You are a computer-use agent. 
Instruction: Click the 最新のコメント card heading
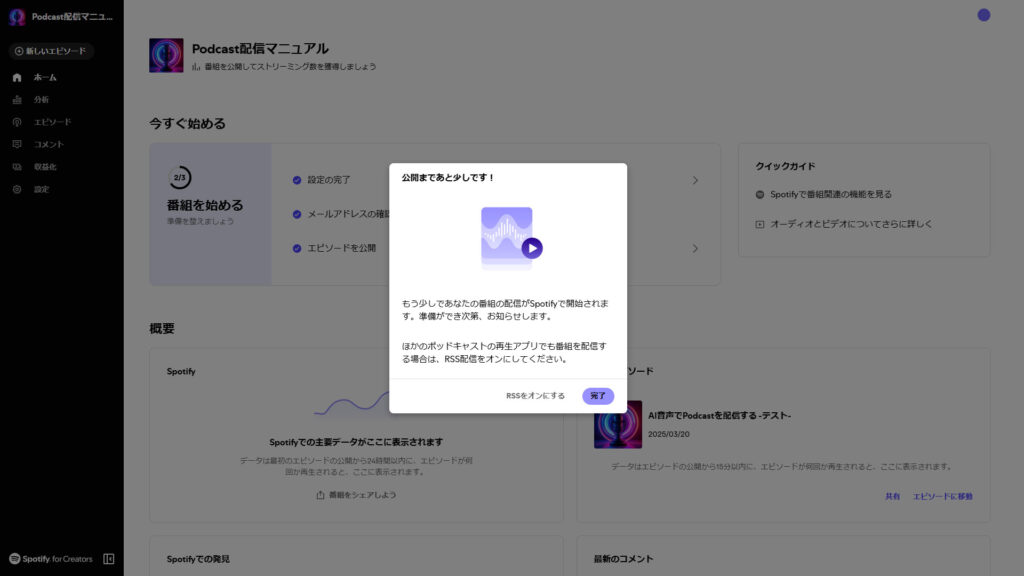click(x=623, y=559)
